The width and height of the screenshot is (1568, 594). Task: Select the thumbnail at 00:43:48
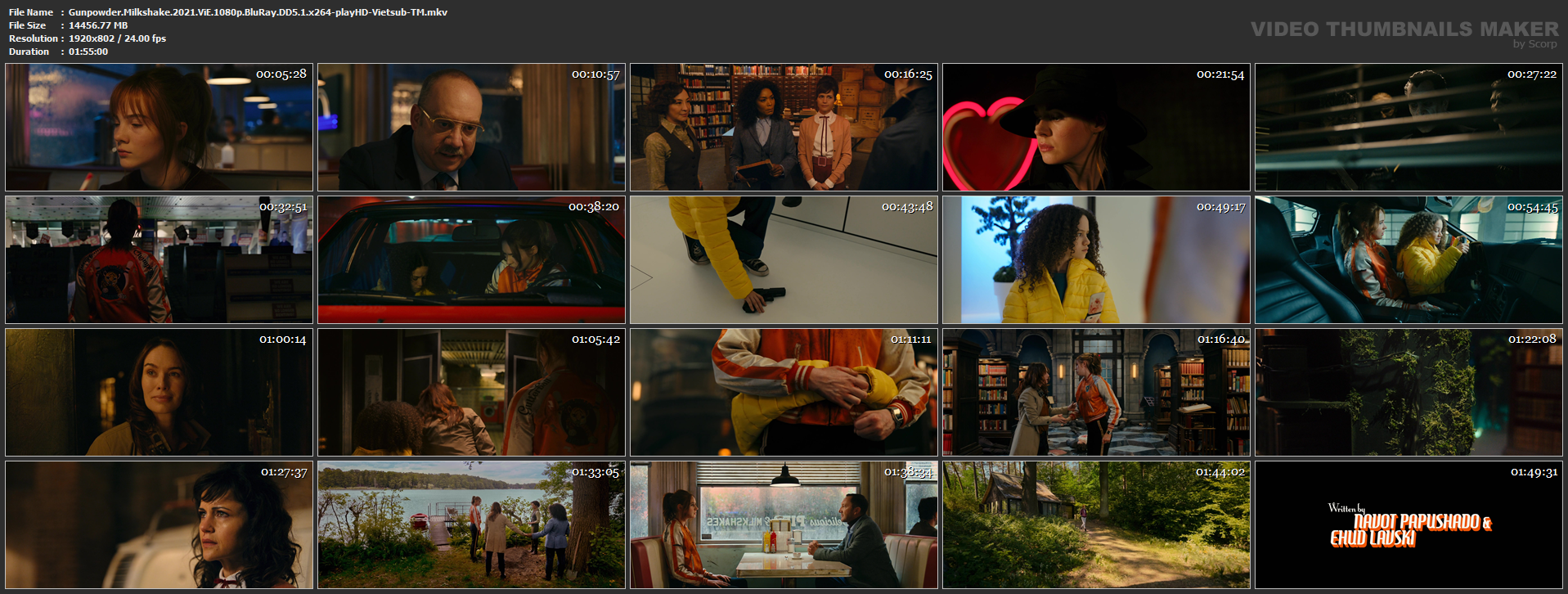pyautogui.click(x=784, y=260)
